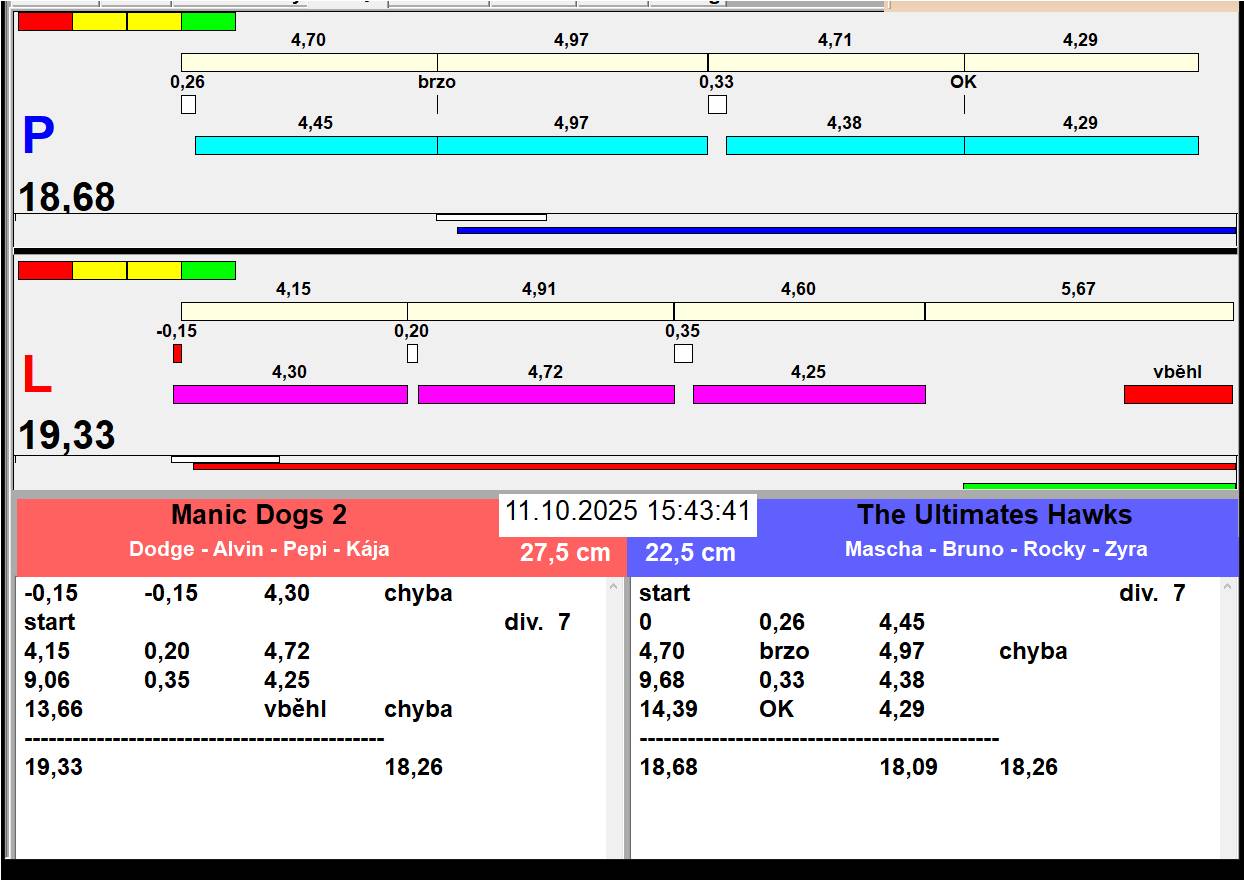Click 9,06 in Manic Dogs 2 list
The width and height of the screenshot is (1244, 880).
pyautogui.click(x=47, y=680)
